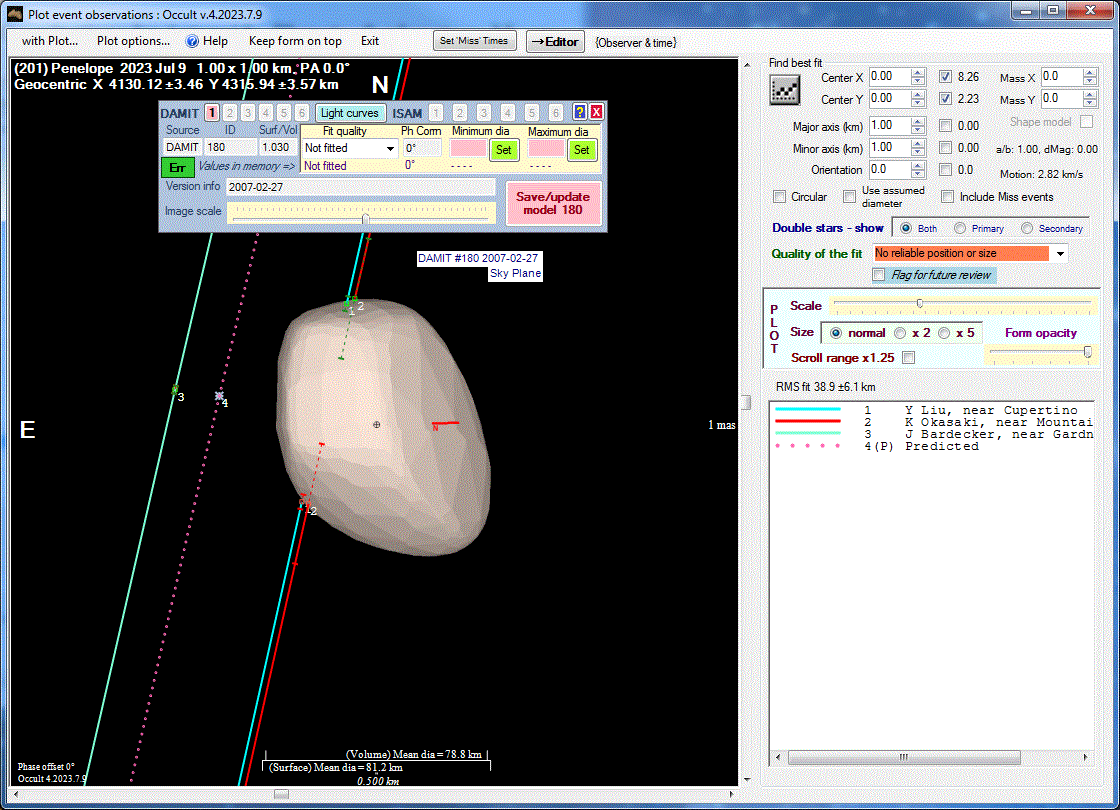Expand the Quality of the fit dropdown
Image resolution: width=1120 pixels, height=810 pixels.
pyautogui.click(x=1060, y=254)
